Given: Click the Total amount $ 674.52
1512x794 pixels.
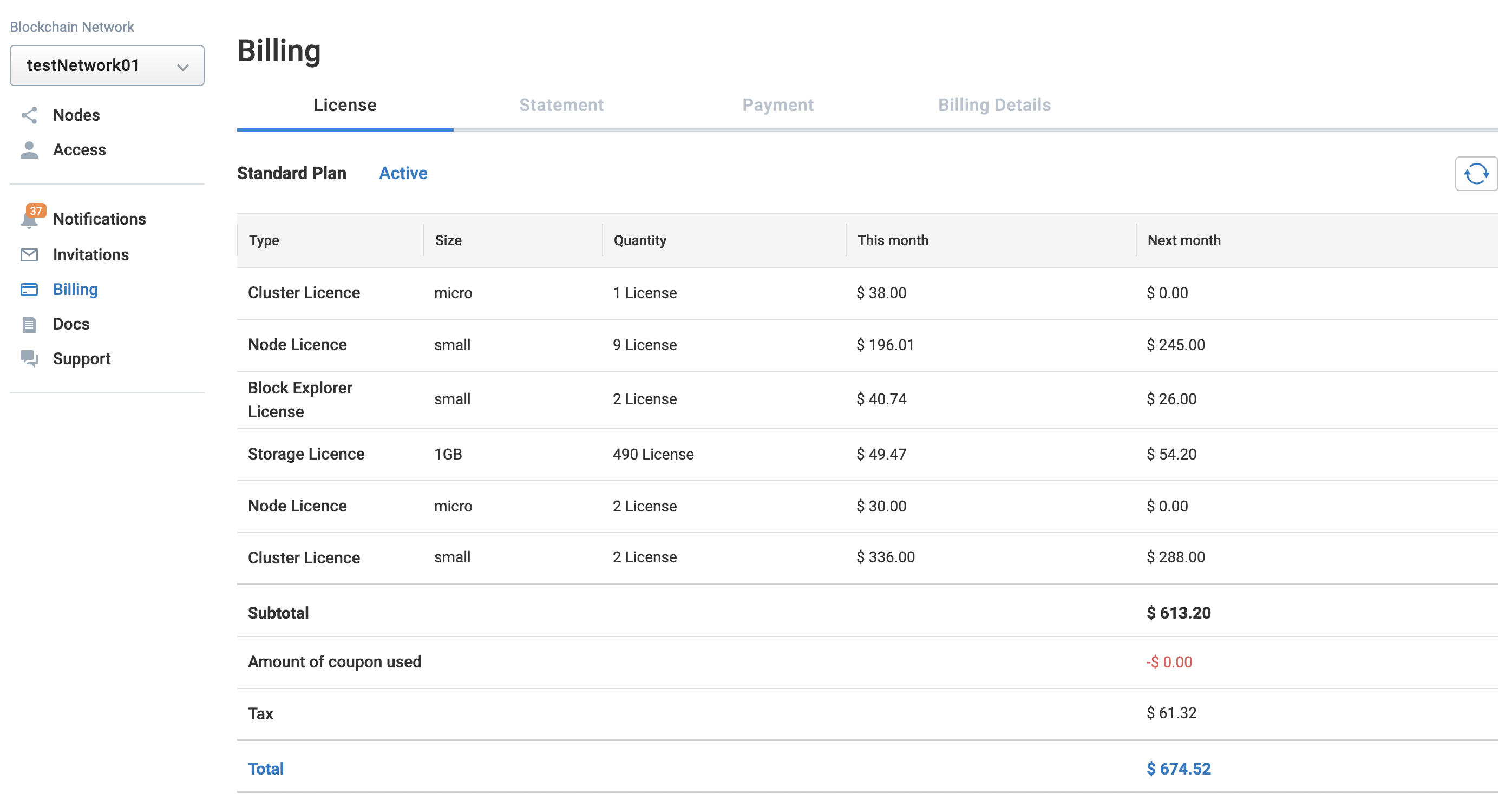Looking at the screenshot, I should [1179, 769].
